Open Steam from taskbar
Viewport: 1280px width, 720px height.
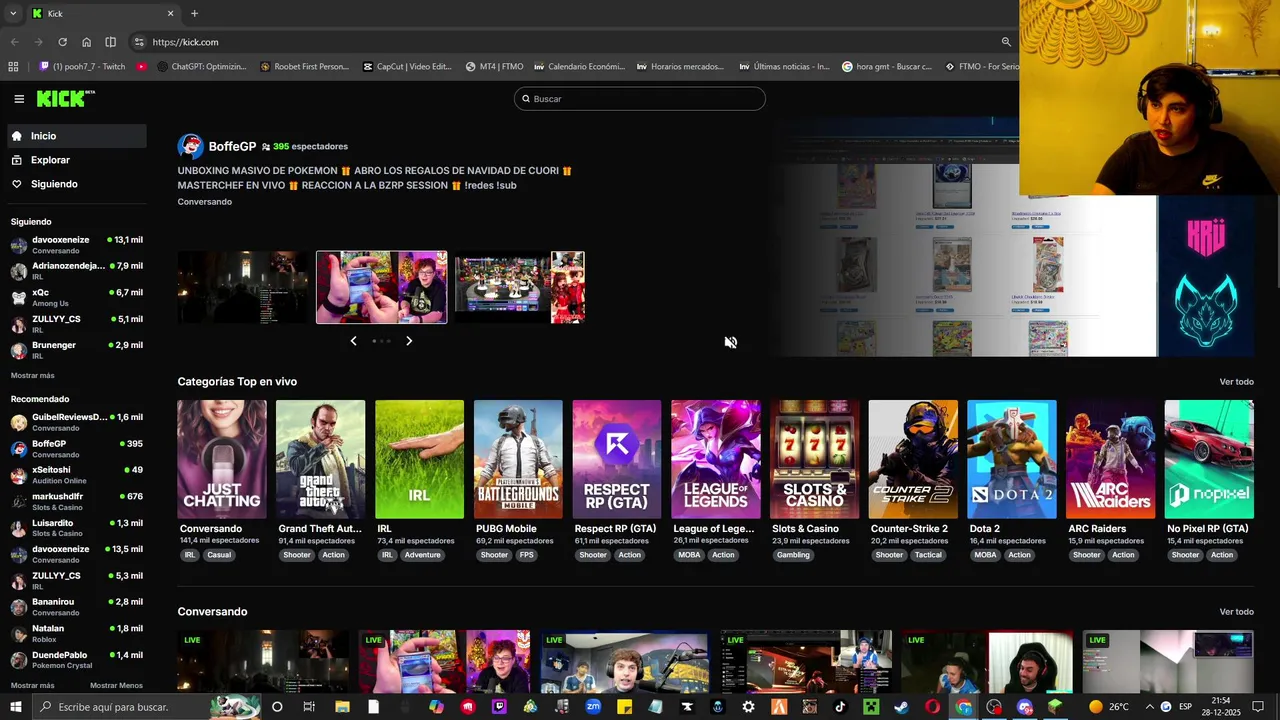pos(901,707)
